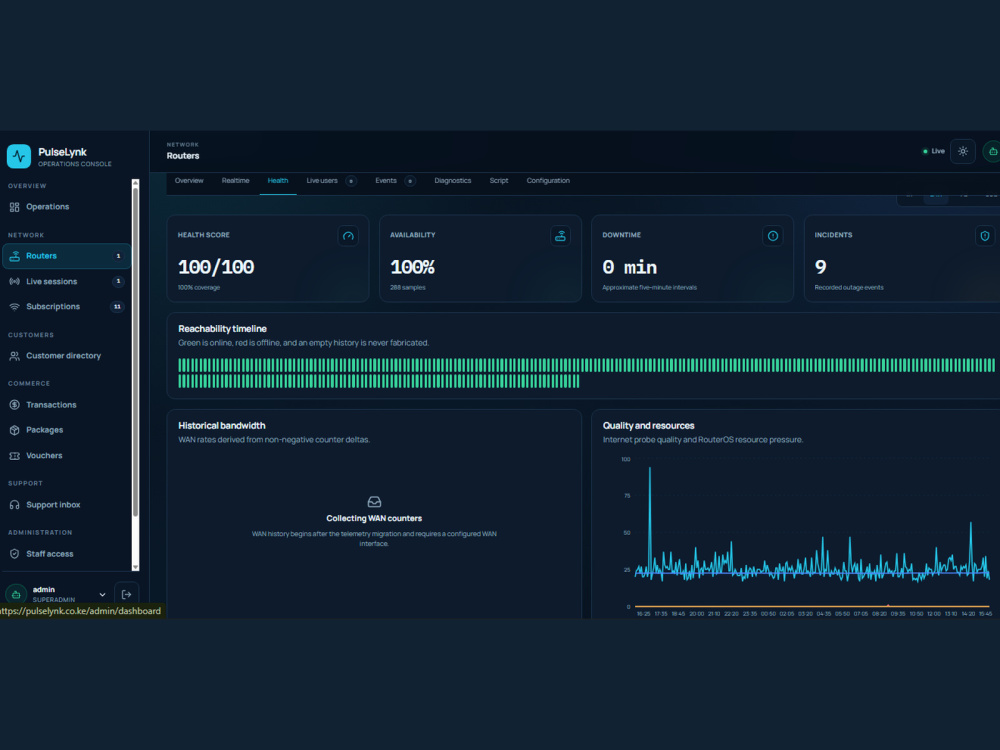Click the robot avatar icon in header
Screen dimensions: 1000x750
click(x=992, y=152)
